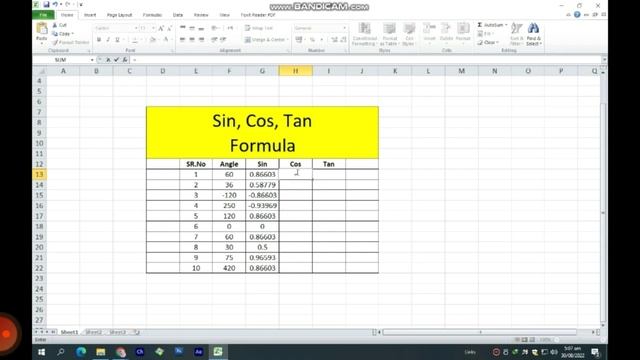Viewport: 640px width, 360px height.
Task: Cancel the formula entry with X
Action: (x=108, y=60)
